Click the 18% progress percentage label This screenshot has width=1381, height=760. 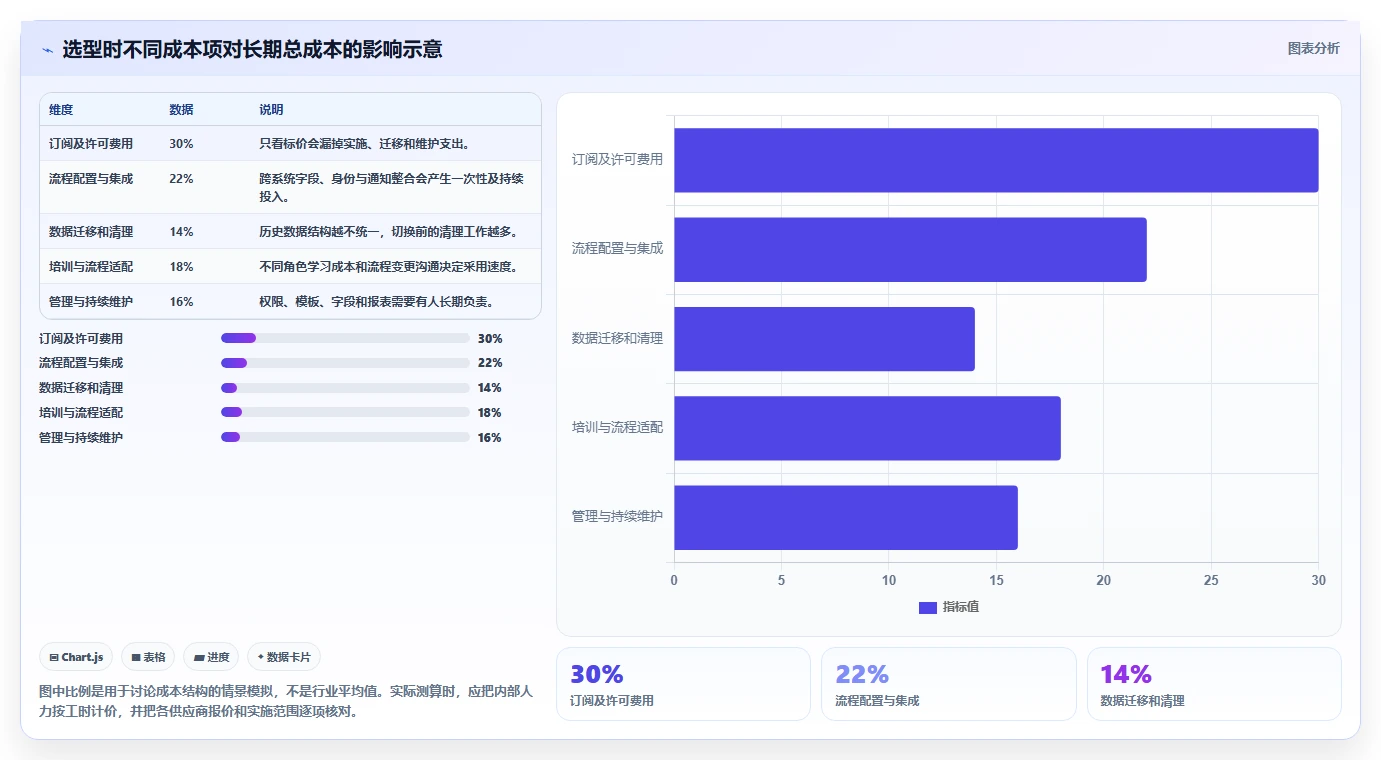pos(490,413)
